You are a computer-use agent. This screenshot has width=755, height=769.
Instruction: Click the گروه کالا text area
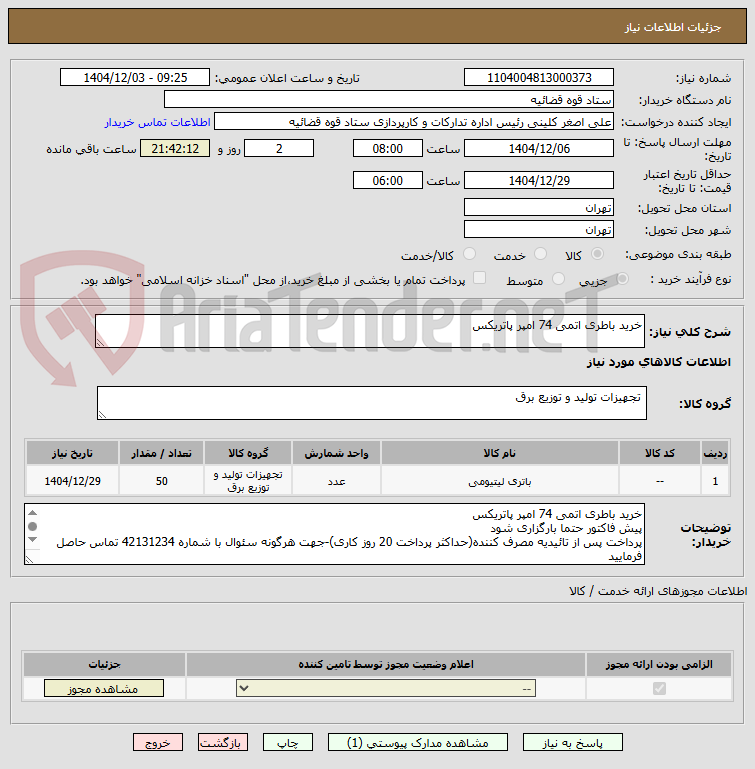(371, 403)
